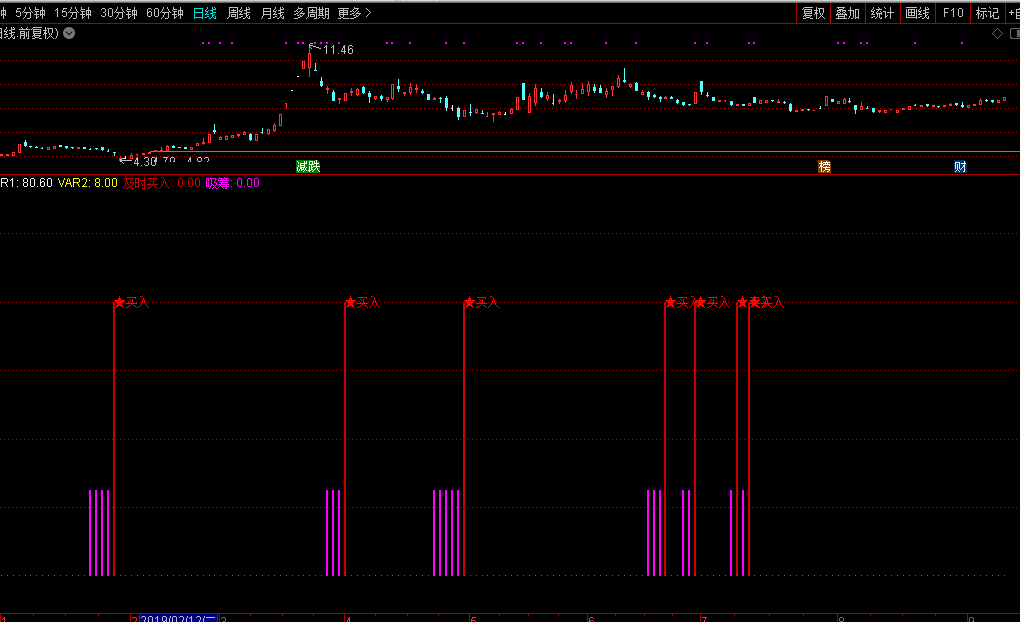This screenshot has width=1020, height=622.
Task: Expand the 更多 periods menu
Action: click(x=354, y=13)
